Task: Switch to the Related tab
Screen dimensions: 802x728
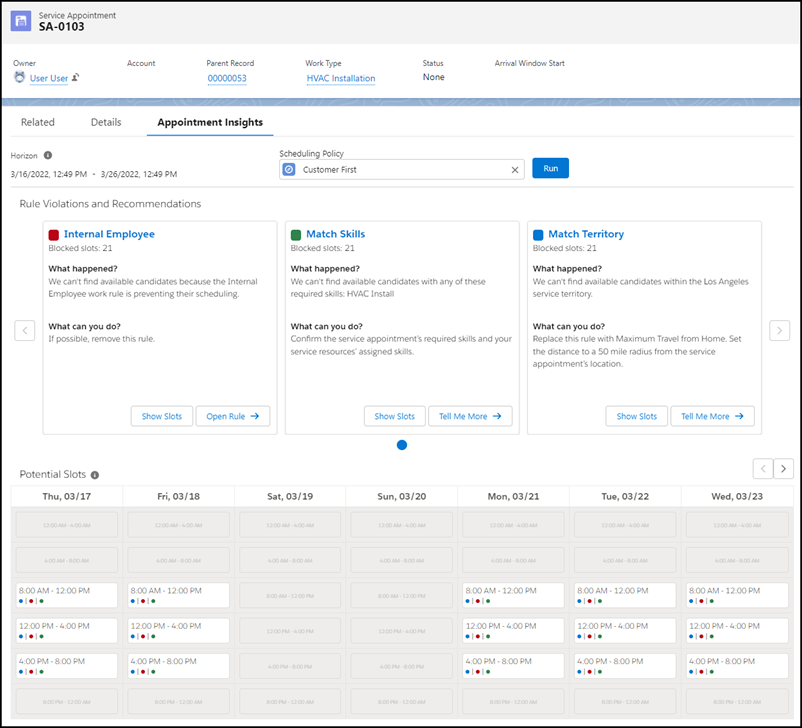Action: (x=38, y=122)
